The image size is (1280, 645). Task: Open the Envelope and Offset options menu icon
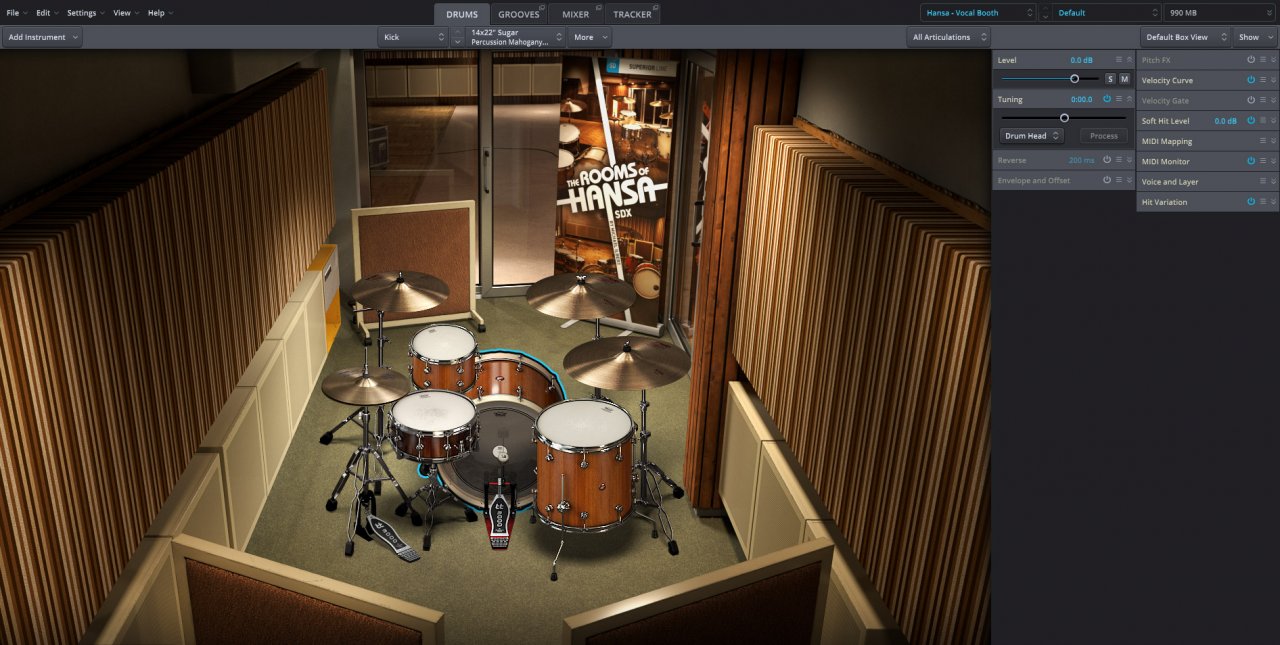point(1119,180)
